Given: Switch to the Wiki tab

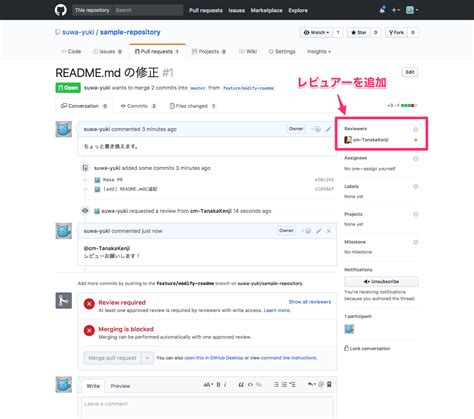Looking at the screenshot, I should [x=248, y=51].
